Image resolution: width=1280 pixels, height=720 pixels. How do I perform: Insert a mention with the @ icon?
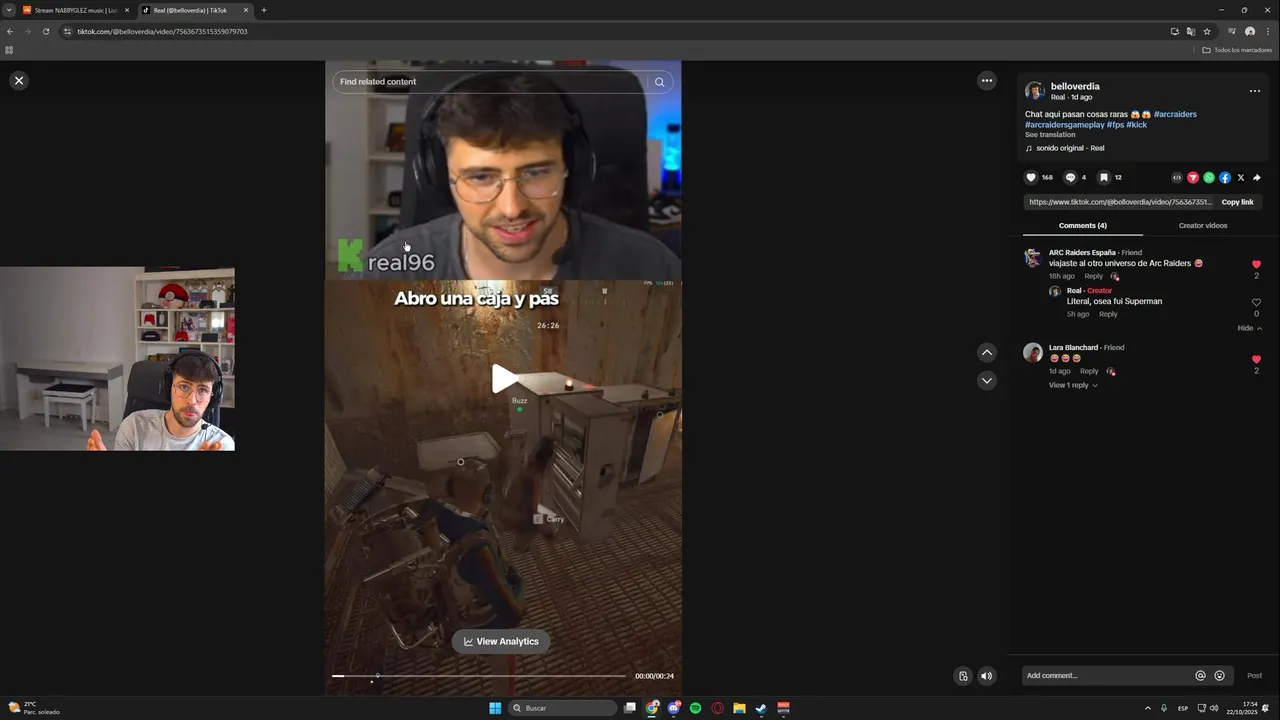click(1200, 676)
